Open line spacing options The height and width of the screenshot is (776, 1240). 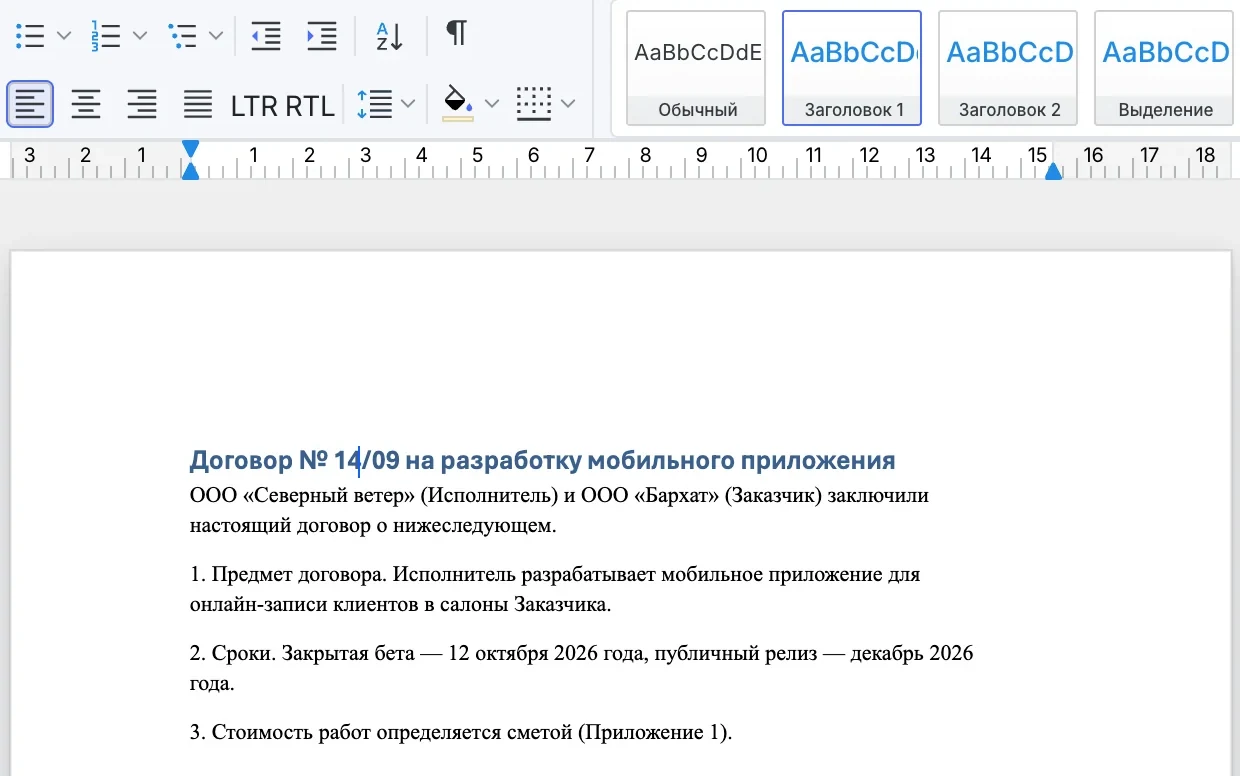[x=374, y=104]
